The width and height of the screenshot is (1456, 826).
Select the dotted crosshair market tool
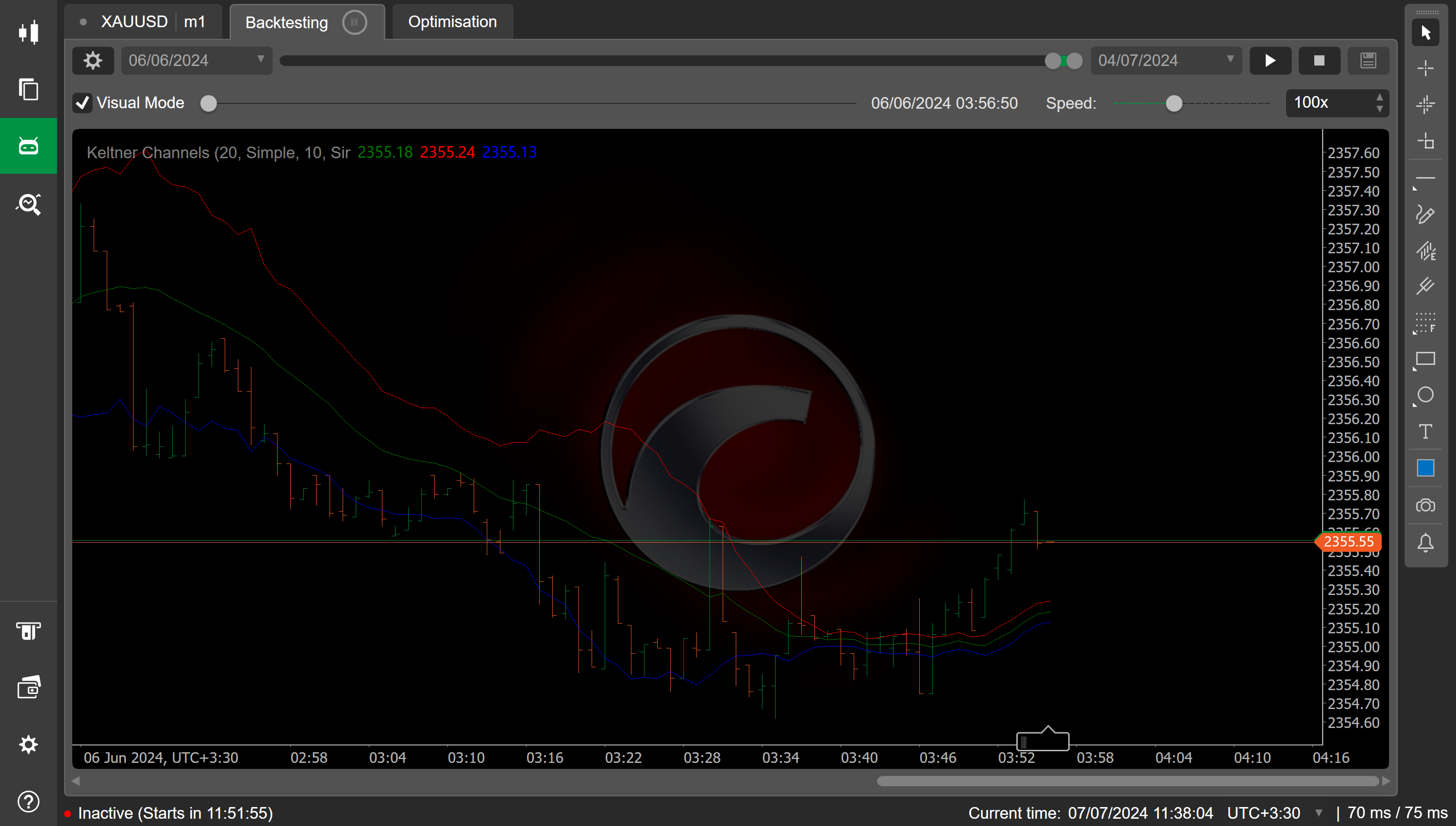pyautogui.click(x=1425, y=104)
